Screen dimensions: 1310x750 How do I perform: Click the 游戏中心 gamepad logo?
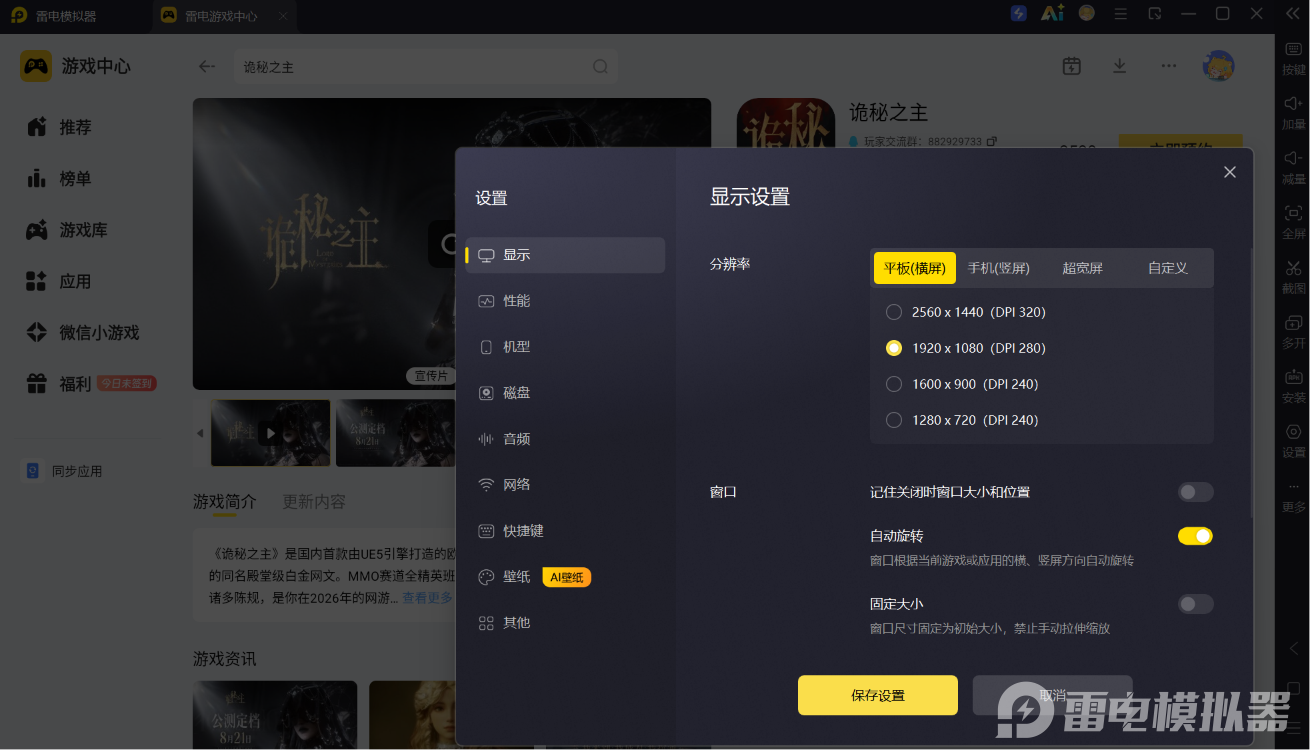point(36,66)
